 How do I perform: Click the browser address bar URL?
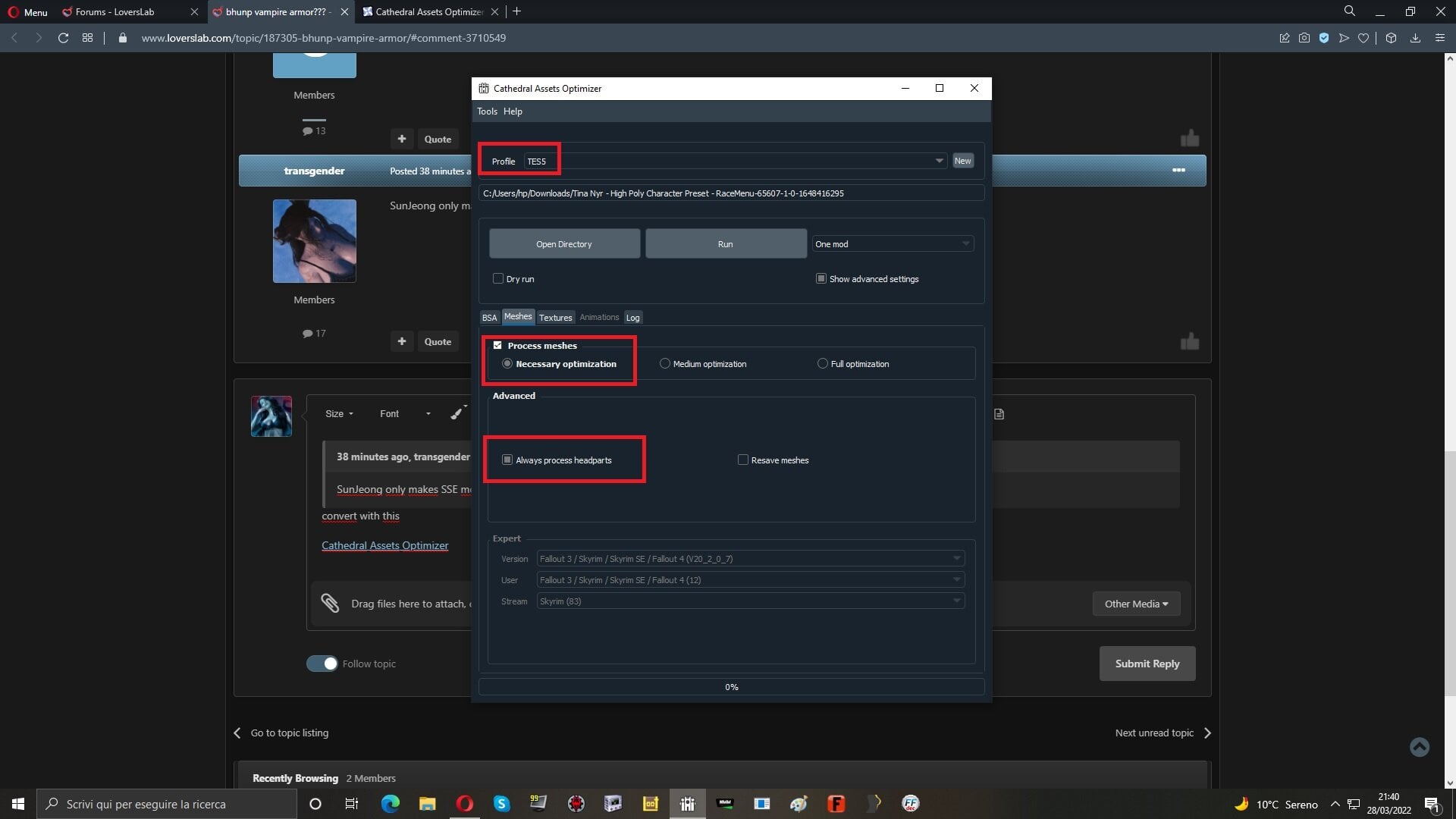324,38
